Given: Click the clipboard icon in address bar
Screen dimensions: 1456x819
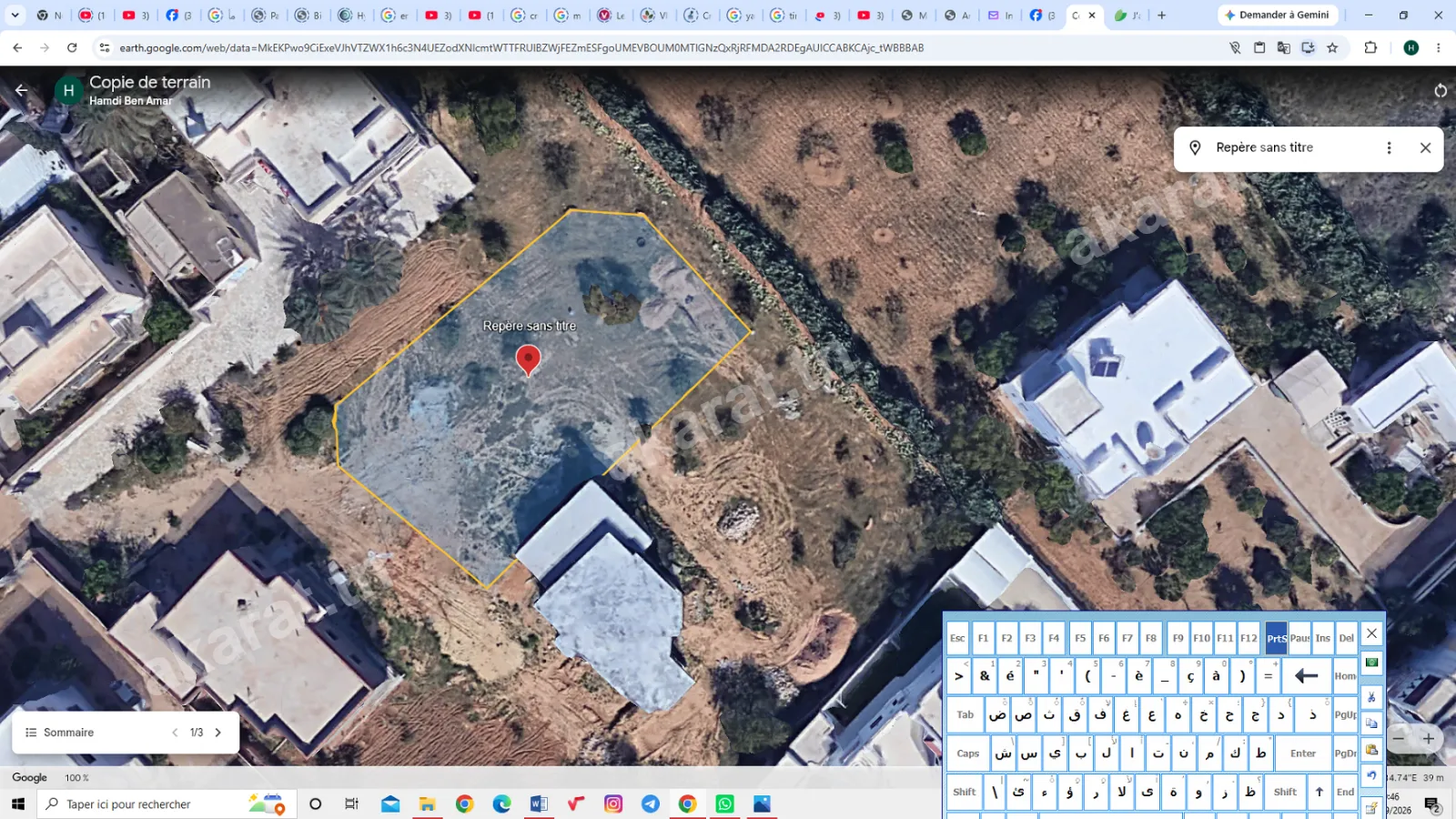Looking at the screenshot, I should tap(1259, 48).
